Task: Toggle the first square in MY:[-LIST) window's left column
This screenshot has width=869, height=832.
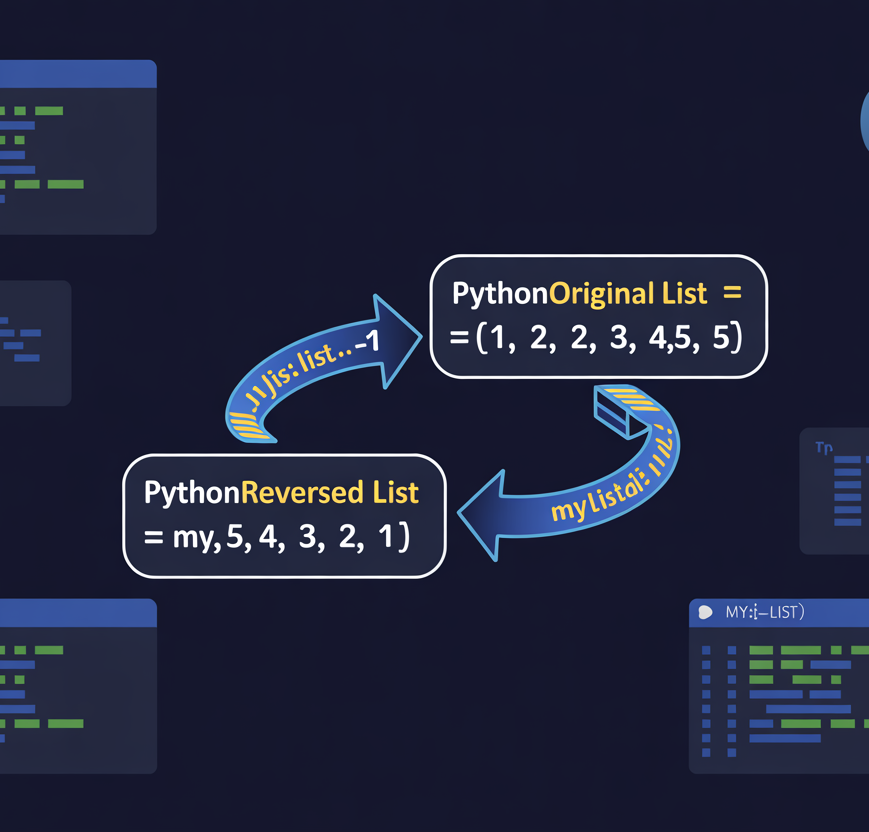Action: (706, 650)
